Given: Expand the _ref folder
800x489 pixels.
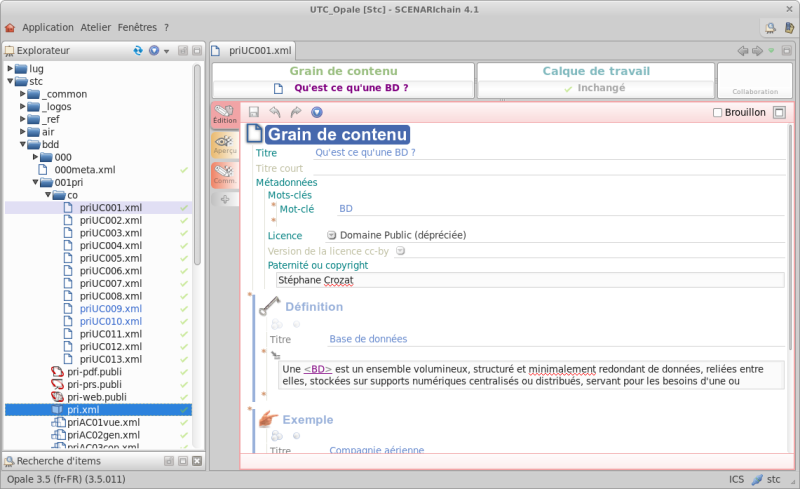Looking at the screenshot, I should pyautogui.click(x=22, y=119).
